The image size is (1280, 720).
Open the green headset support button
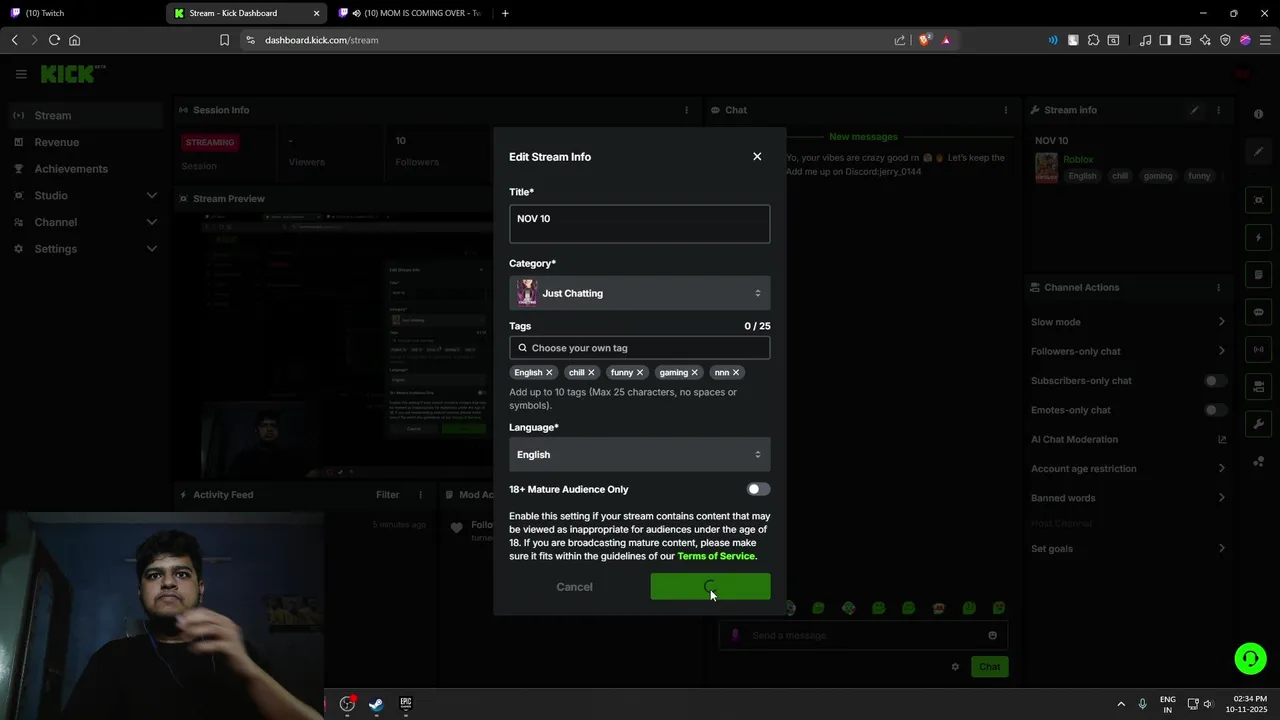click(x=1250, y=658)
